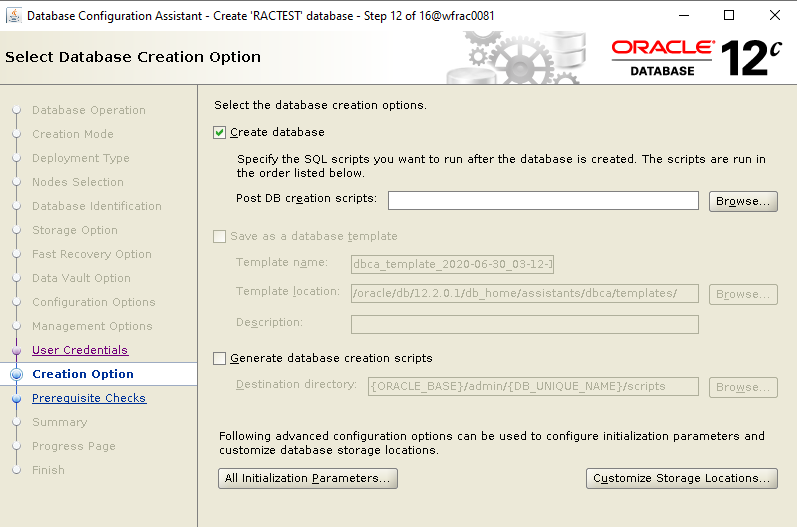Viewport: 797px width, 527px height.
Task: Click the Post DB creation scripts input field
Action: point(543,201)
